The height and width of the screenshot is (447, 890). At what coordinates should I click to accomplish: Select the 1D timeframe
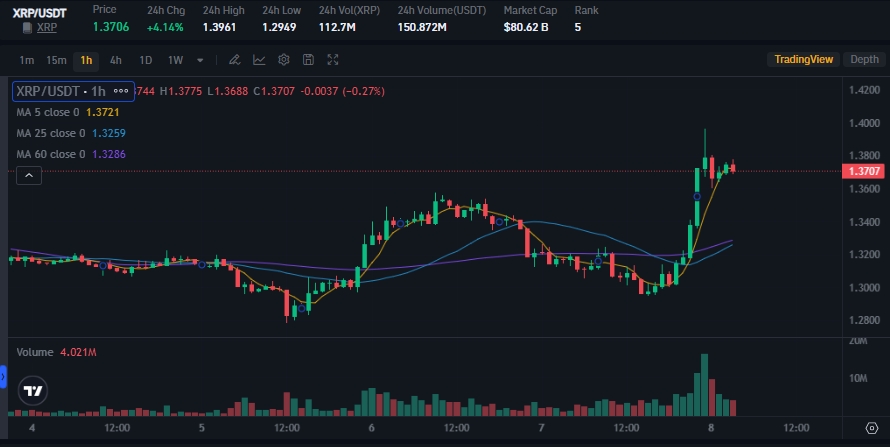[146, 60]
